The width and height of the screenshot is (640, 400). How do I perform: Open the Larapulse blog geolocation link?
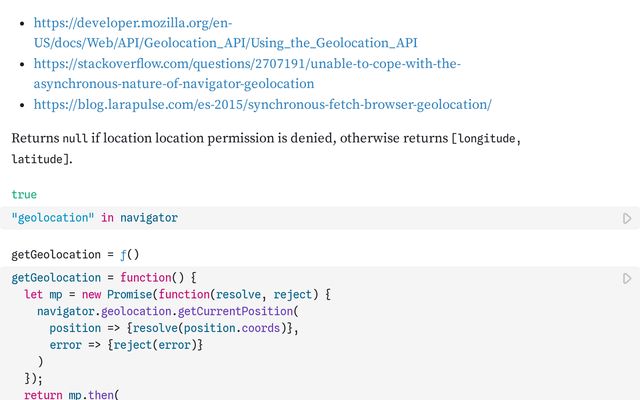[x=262, y=104]
